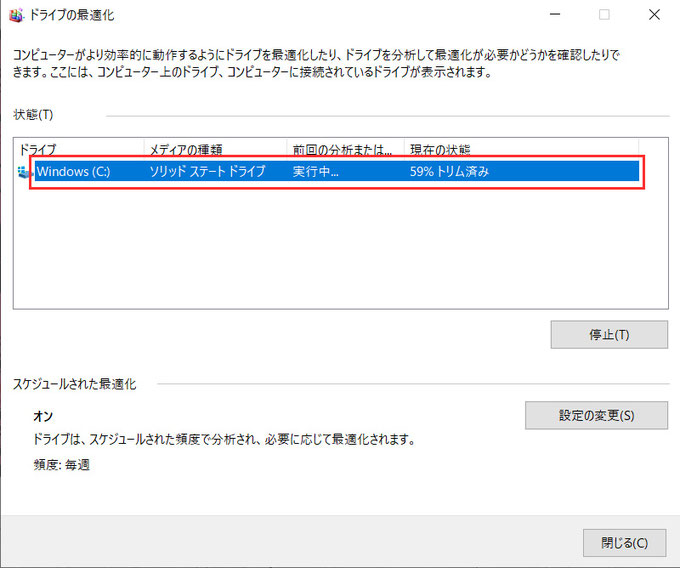Click the オン schedule status text
Screen dimensions: 680x568
pos(43,416)
